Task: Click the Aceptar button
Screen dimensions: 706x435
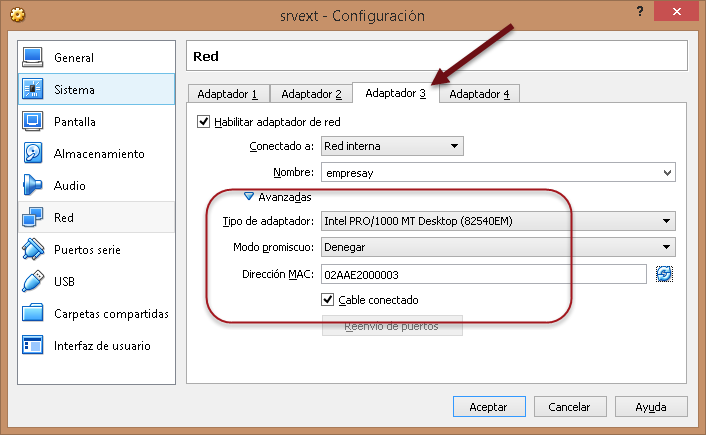Action: pos(488,407)
